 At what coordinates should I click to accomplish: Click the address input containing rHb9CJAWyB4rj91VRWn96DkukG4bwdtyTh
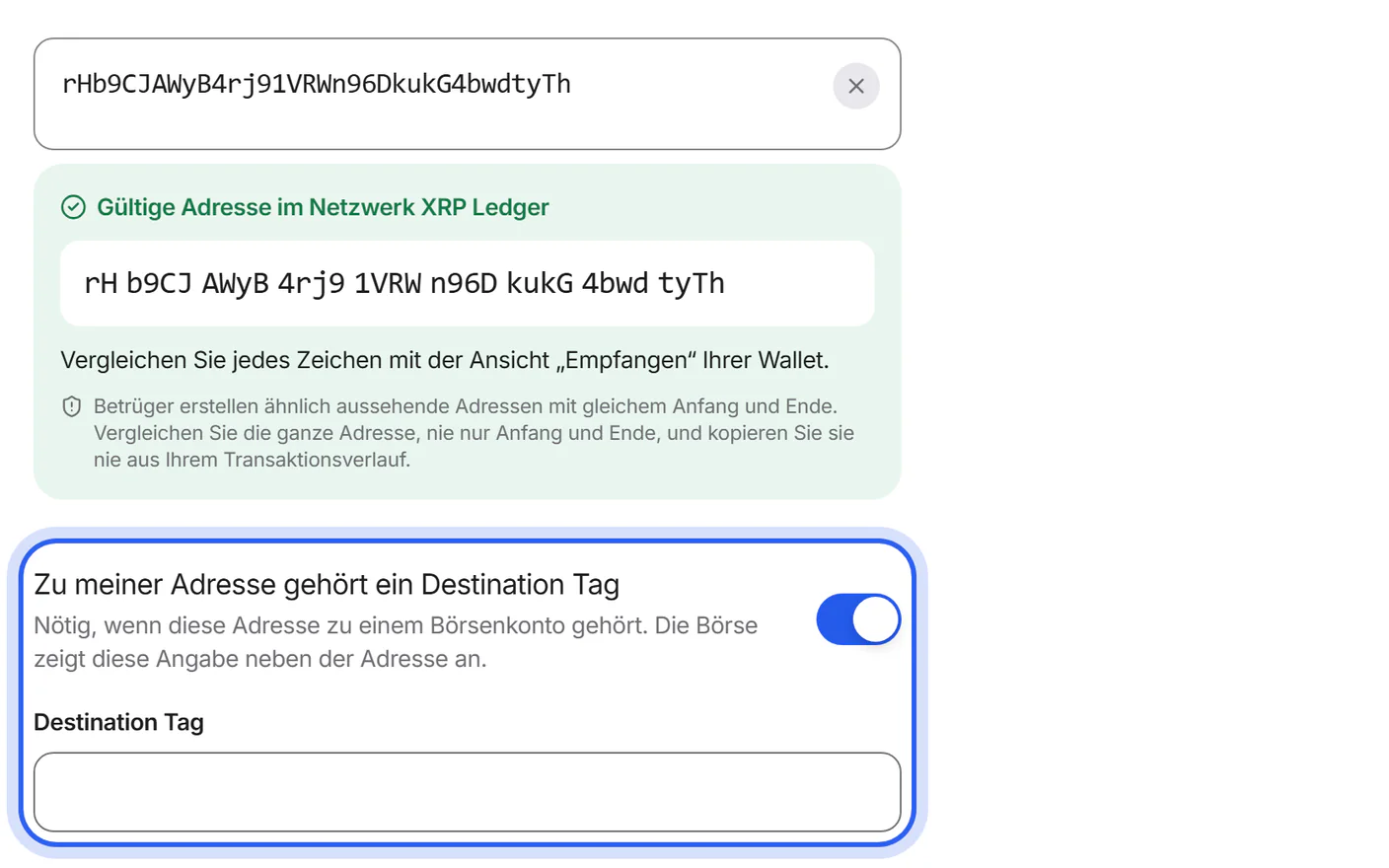[467, 94]
